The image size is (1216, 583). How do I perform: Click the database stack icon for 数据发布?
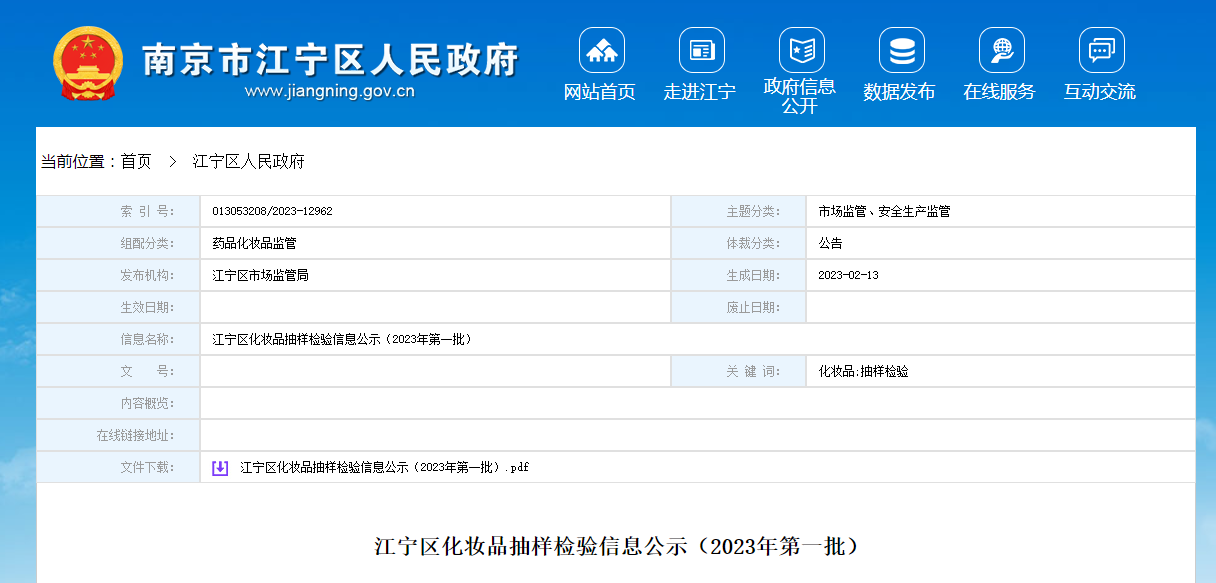[x=901, y=50]
